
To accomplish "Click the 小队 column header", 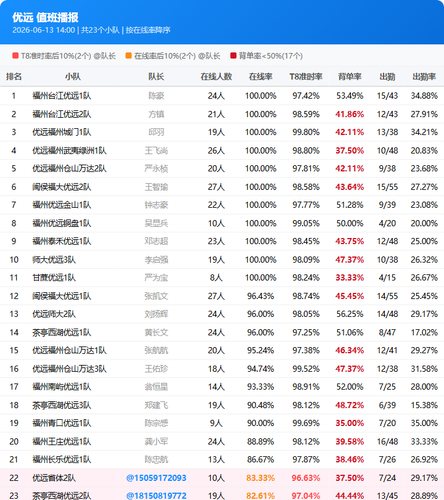I will (x=73, y=77).
